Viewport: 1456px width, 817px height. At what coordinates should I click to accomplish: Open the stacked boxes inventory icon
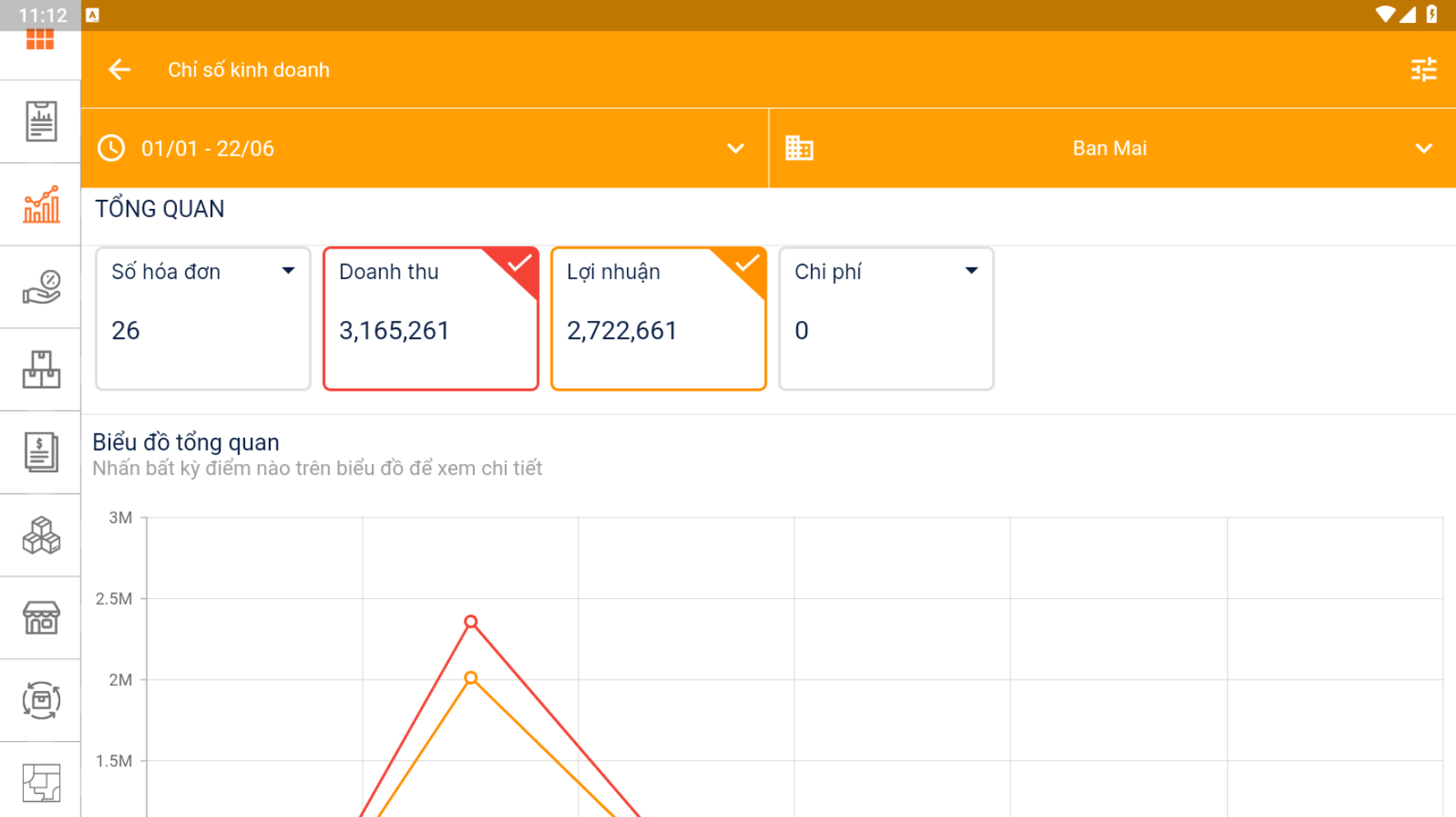[x=40, y=369]
